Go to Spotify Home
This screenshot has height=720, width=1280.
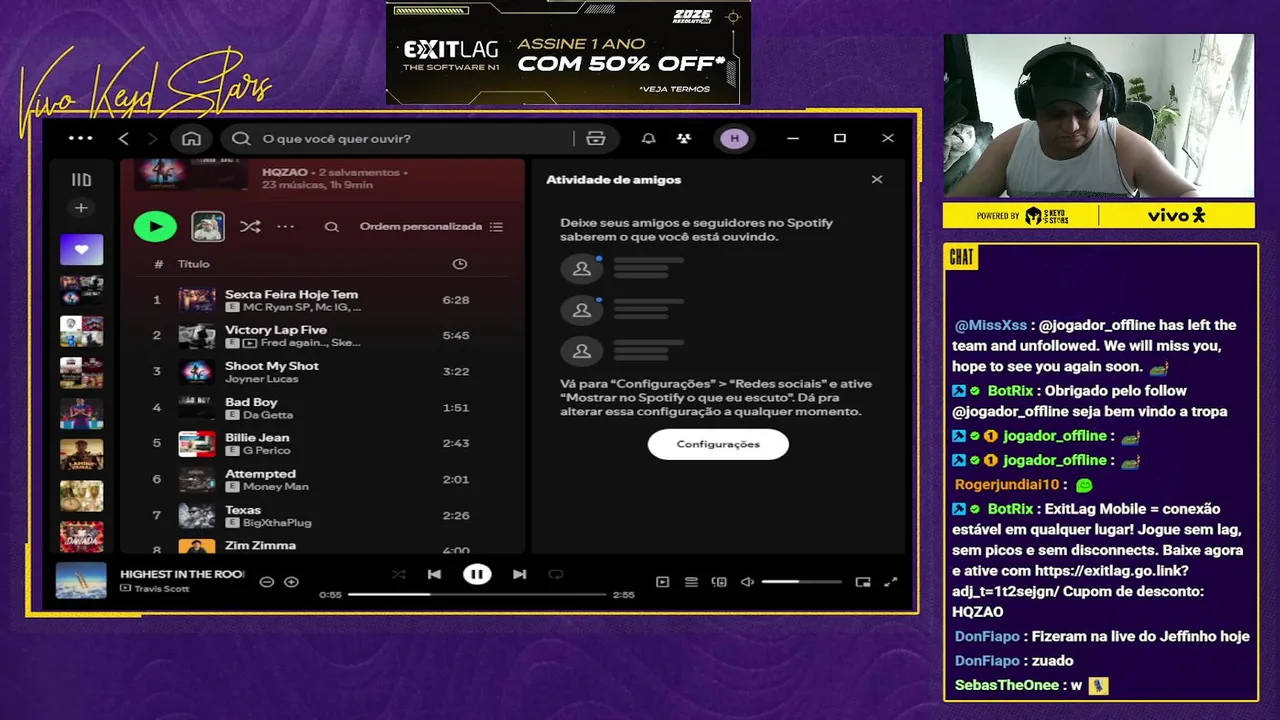coord(192,139)
